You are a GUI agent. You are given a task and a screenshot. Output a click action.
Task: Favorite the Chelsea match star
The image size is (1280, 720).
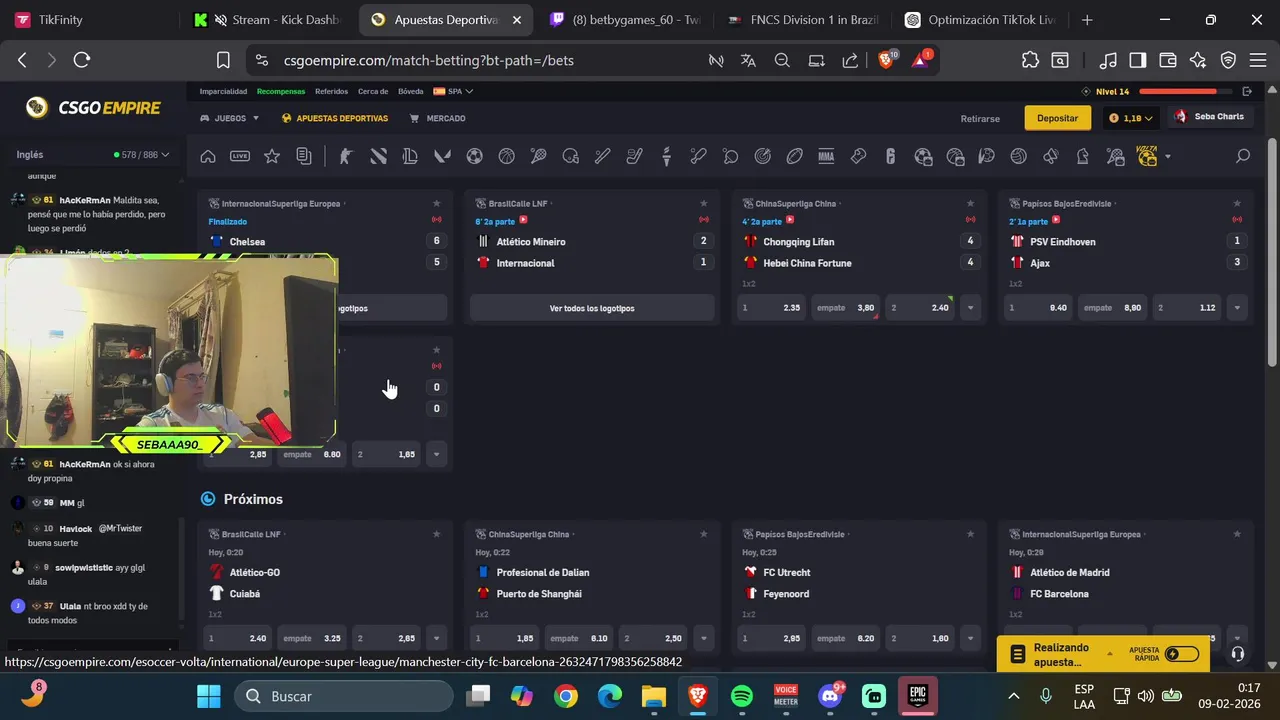[436, 204]
